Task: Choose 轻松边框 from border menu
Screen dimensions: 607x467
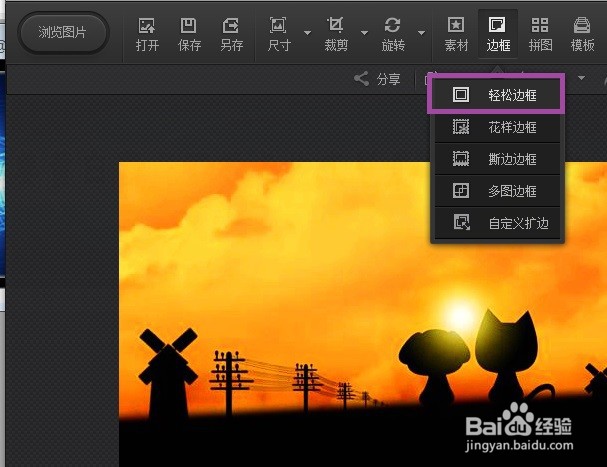Action: point(497,95)
